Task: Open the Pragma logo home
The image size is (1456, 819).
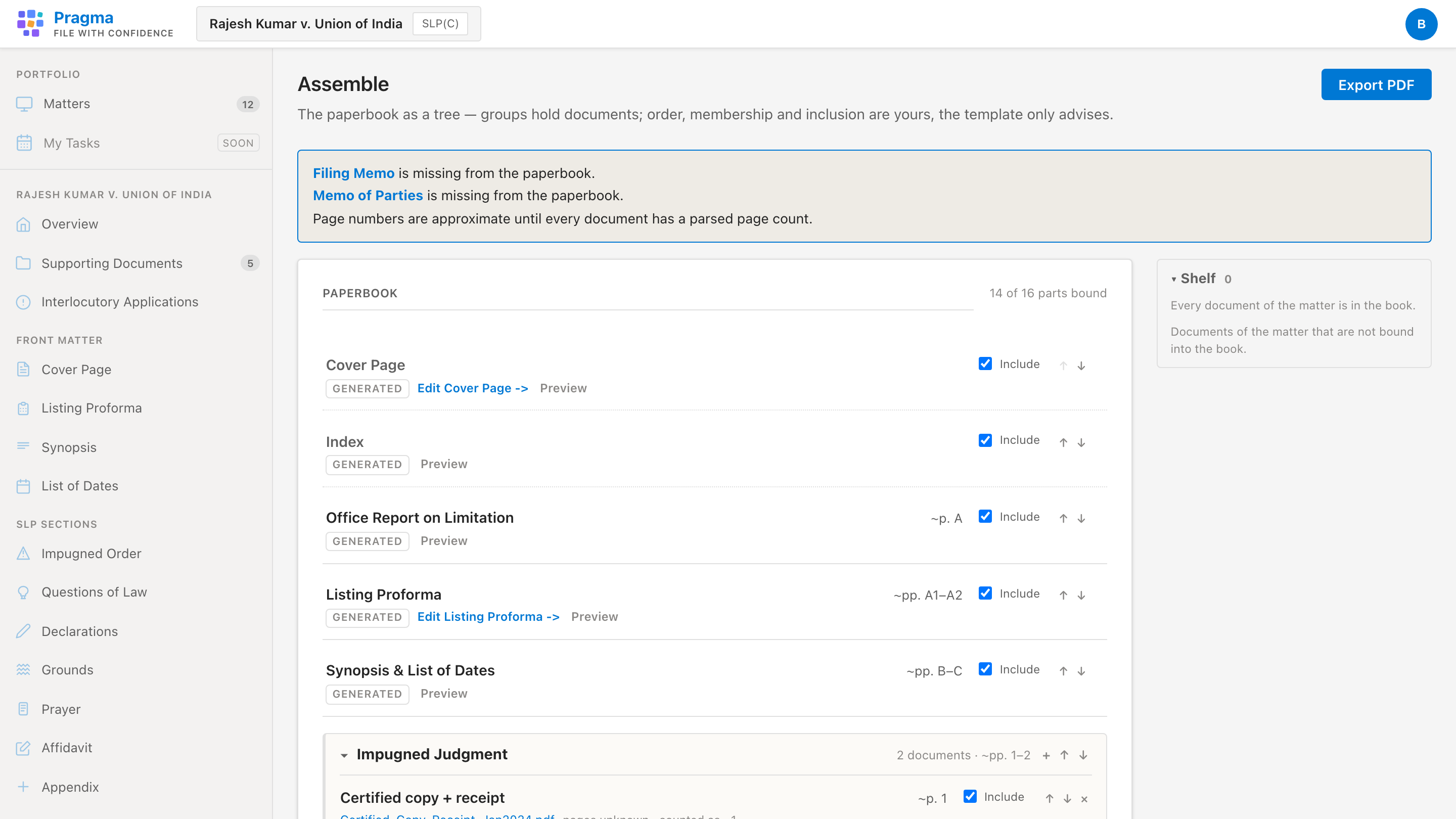Action: 95,24
